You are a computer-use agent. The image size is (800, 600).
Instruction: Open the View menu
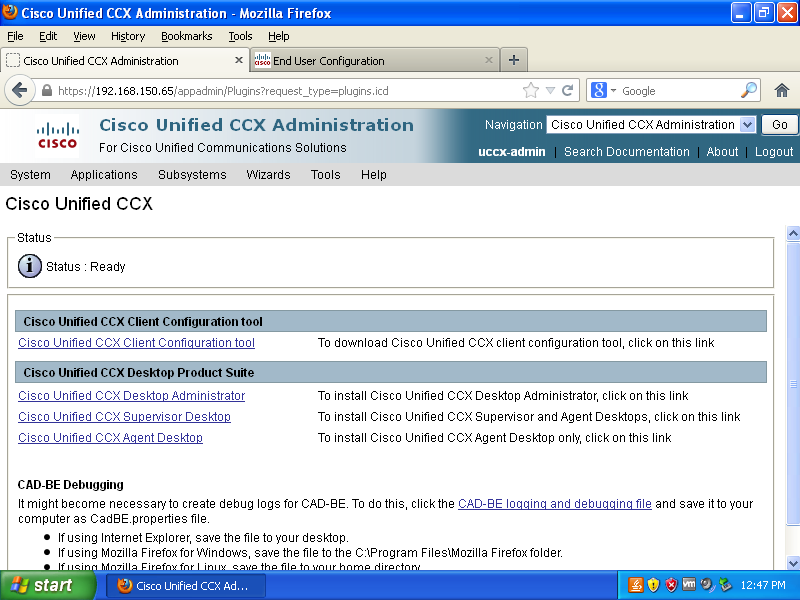coord(84,36)
